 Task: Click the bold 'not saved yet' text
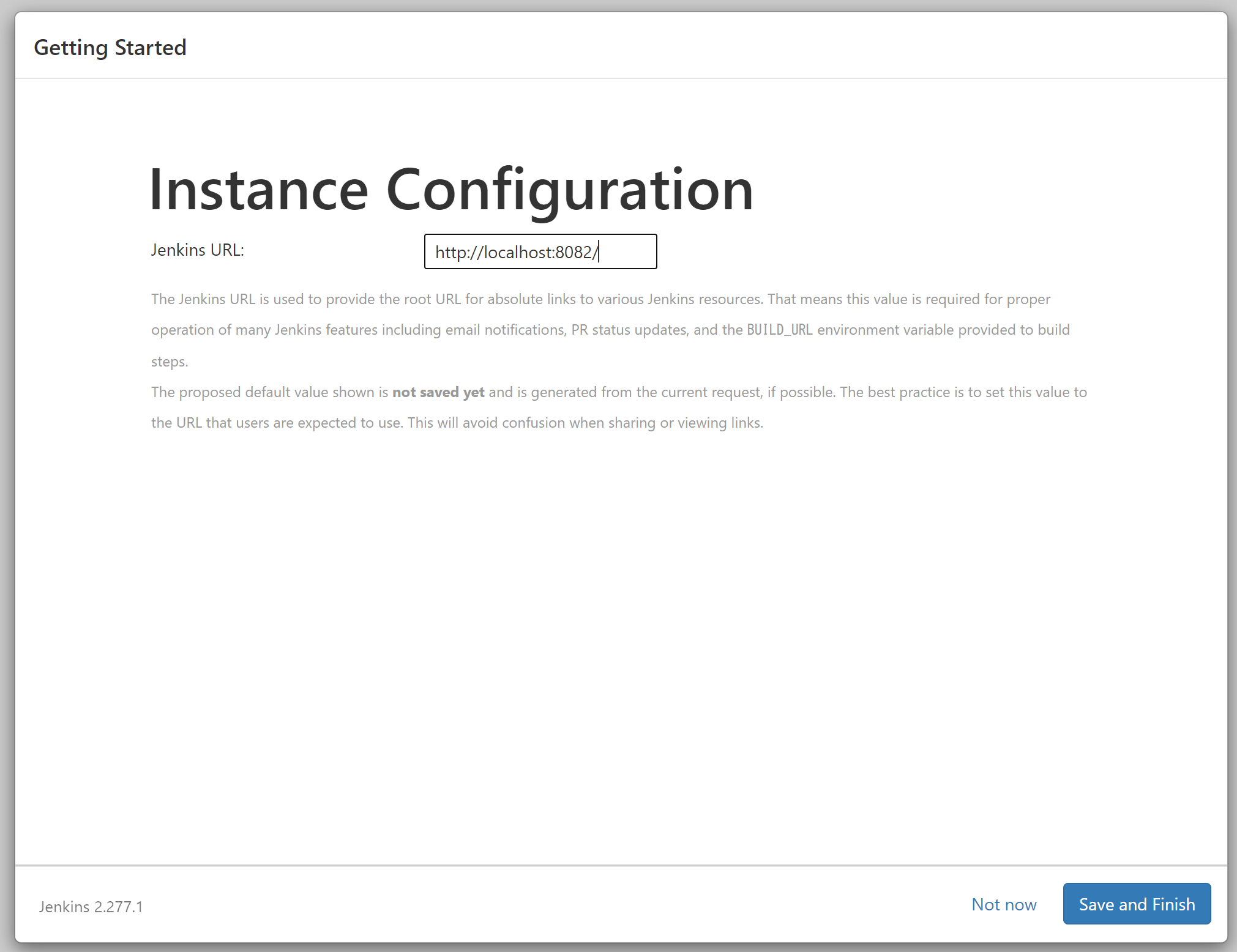point(438,392)
